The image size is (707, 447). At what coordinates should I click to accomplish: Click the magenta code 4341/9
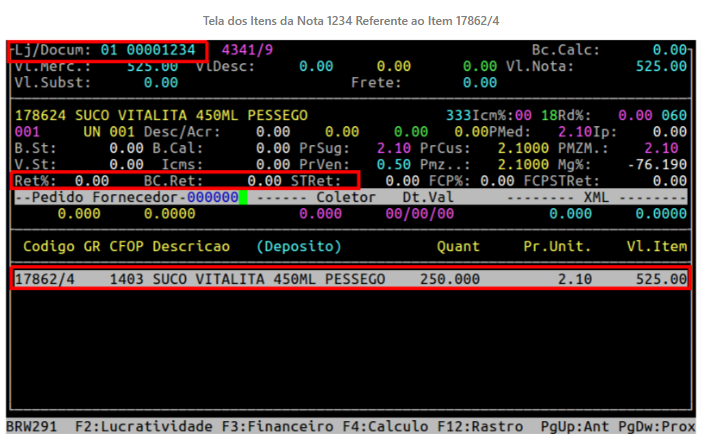247,50
